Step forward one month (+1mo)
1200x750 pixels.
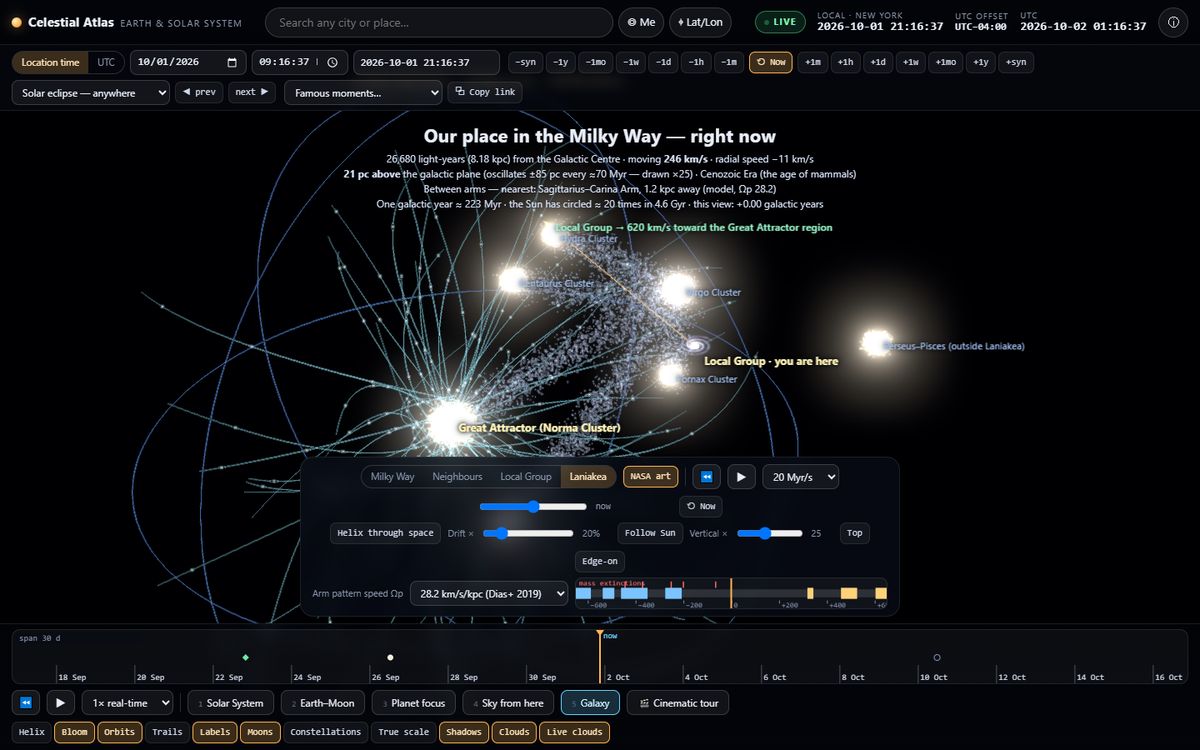[x=945, y=62]
